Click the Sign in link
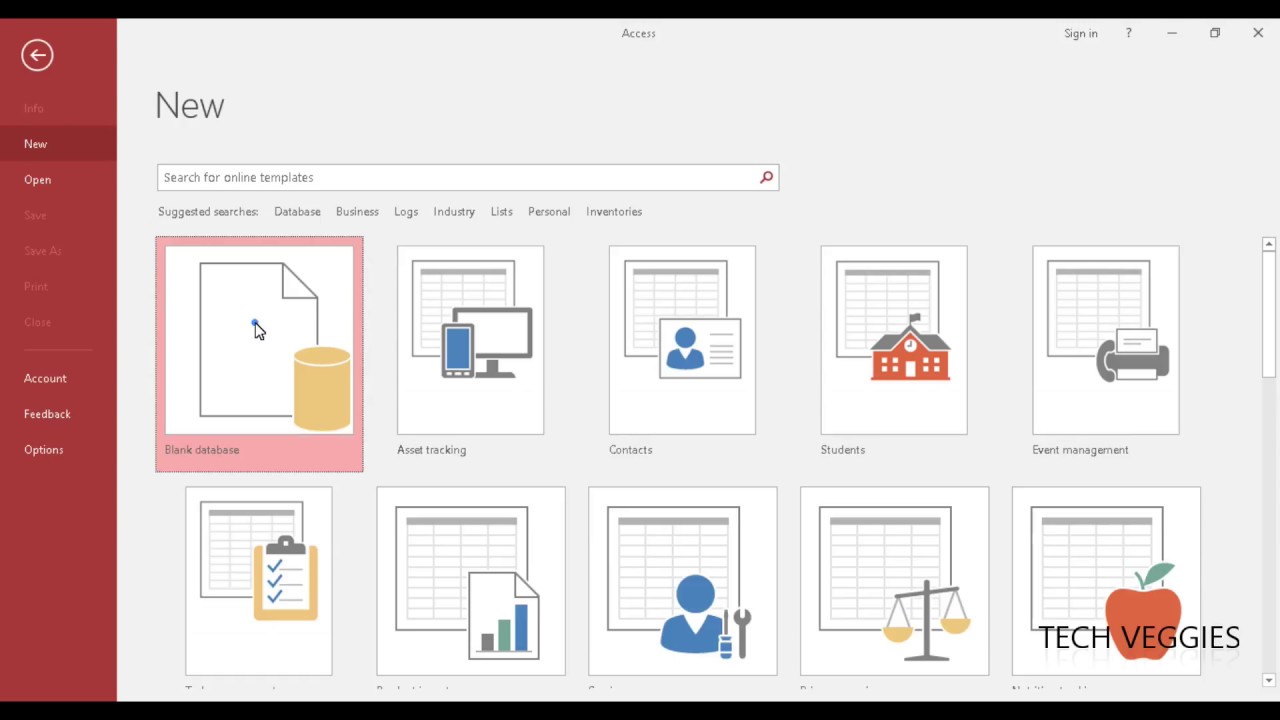 click(x=1081, y=33)
